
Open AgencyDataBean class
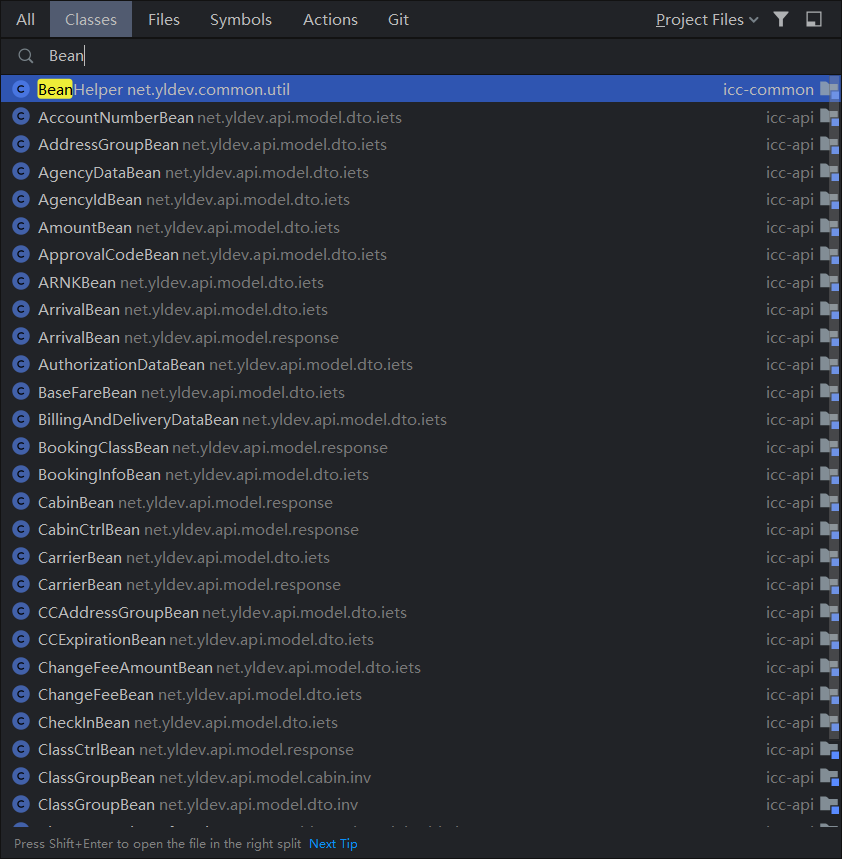[x=421, y=173]
